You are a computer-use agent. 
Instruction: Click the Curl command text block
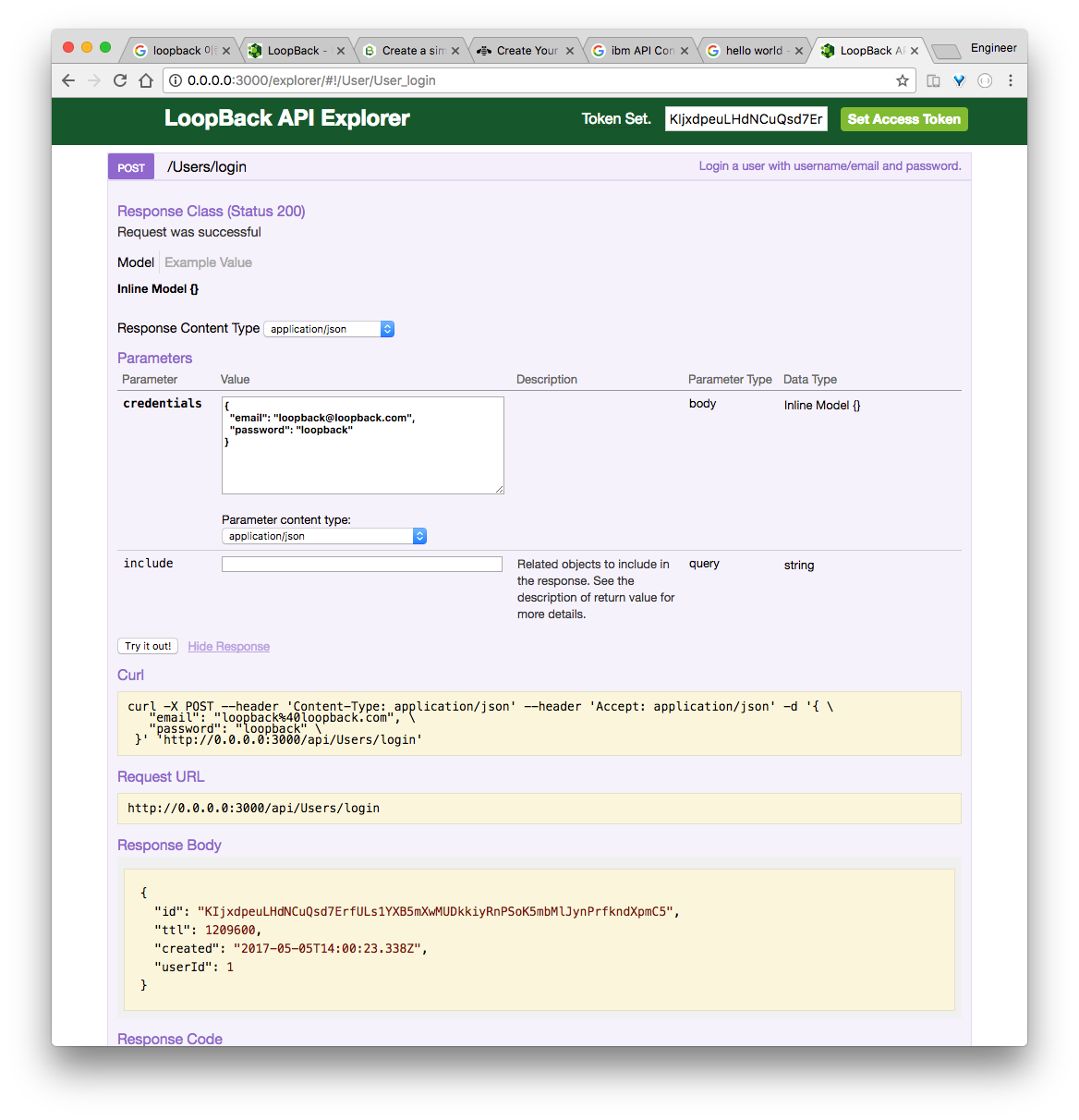click(x=539, y=724)
